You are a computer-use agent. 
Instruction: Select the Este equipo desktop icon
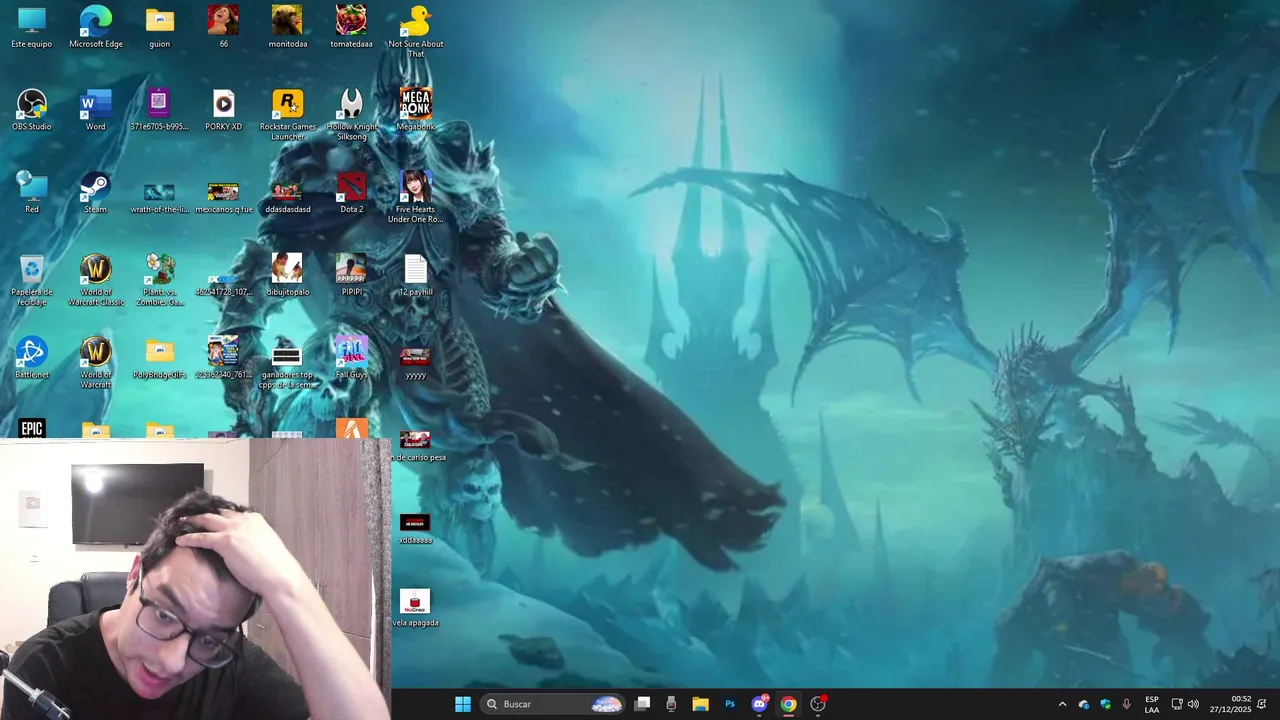coord(32,27)
